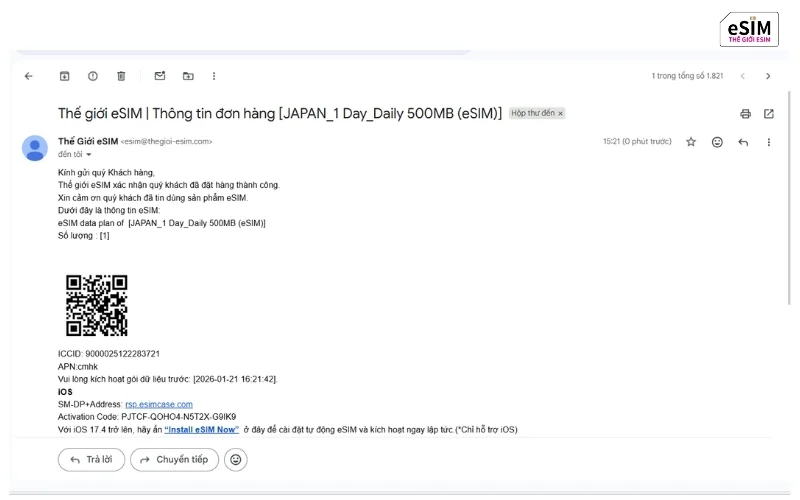Click the eSIM QR code image
Viewport: 800px width, 500px height.
(96, 305)
